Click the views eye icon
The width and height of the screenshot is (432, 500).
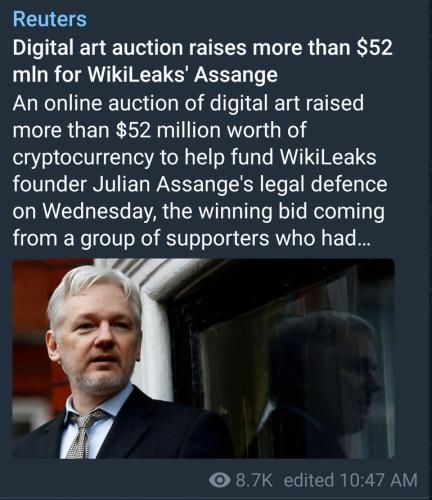click(x=220, y=480)
